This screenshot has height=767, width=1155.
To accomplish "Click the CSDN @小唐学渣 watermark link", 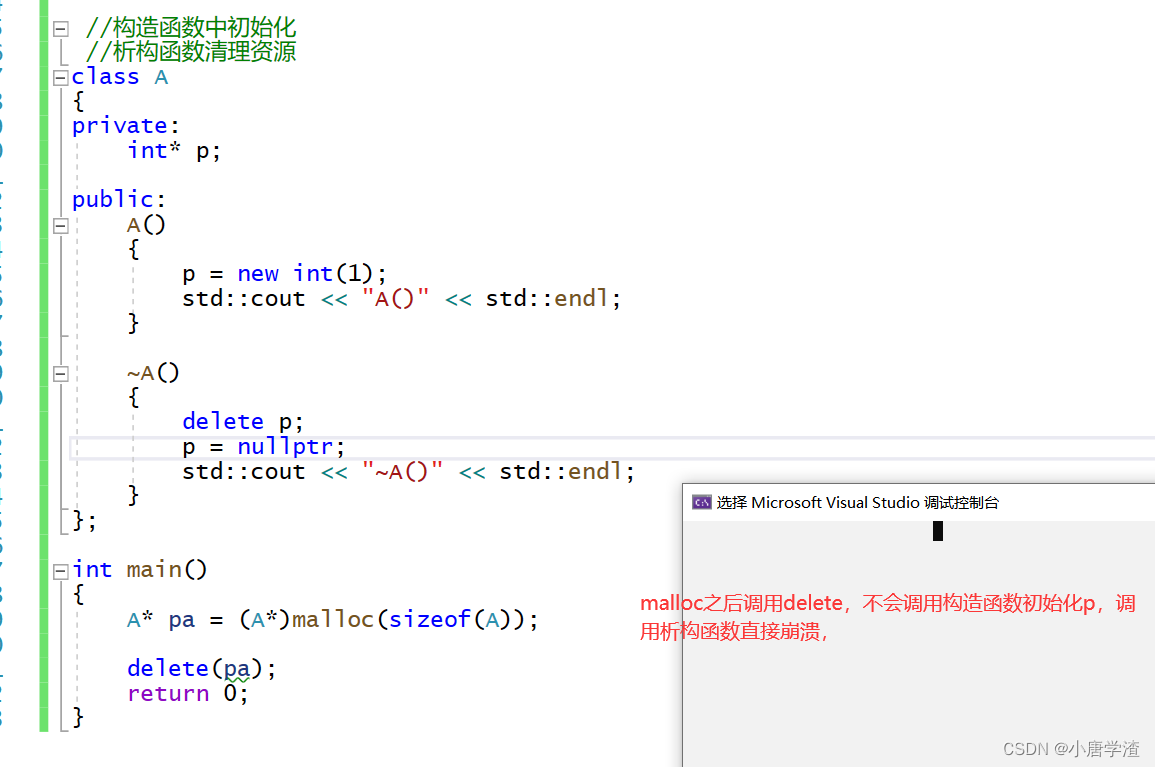I will pos(1070,749).
